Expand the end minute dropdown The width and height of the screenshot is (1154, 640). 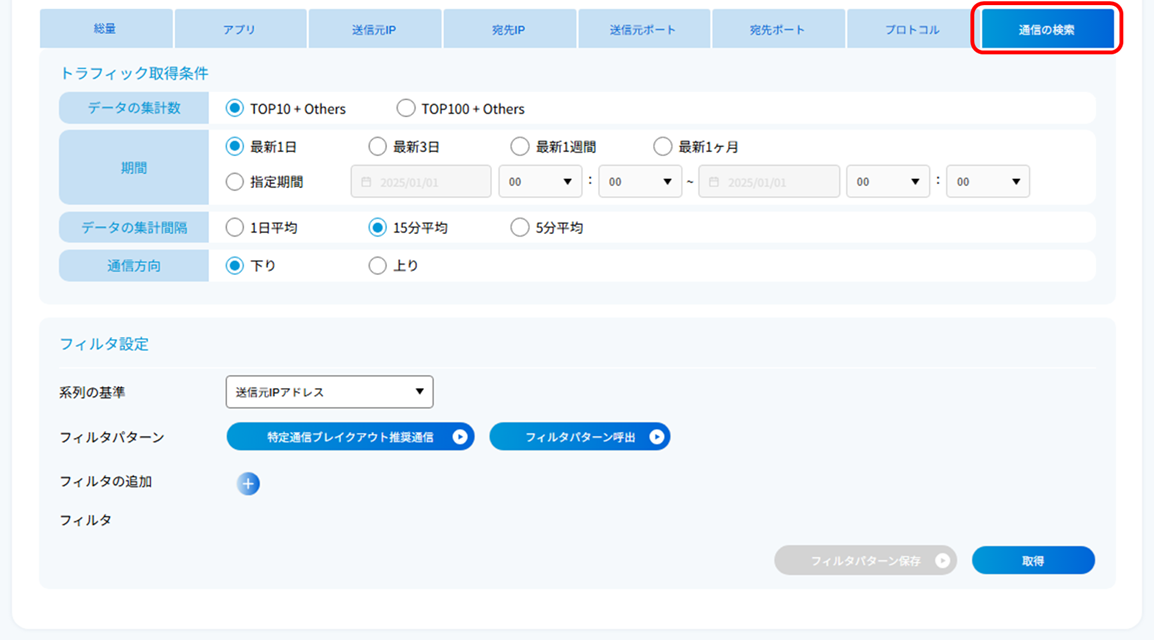[987, 182]
